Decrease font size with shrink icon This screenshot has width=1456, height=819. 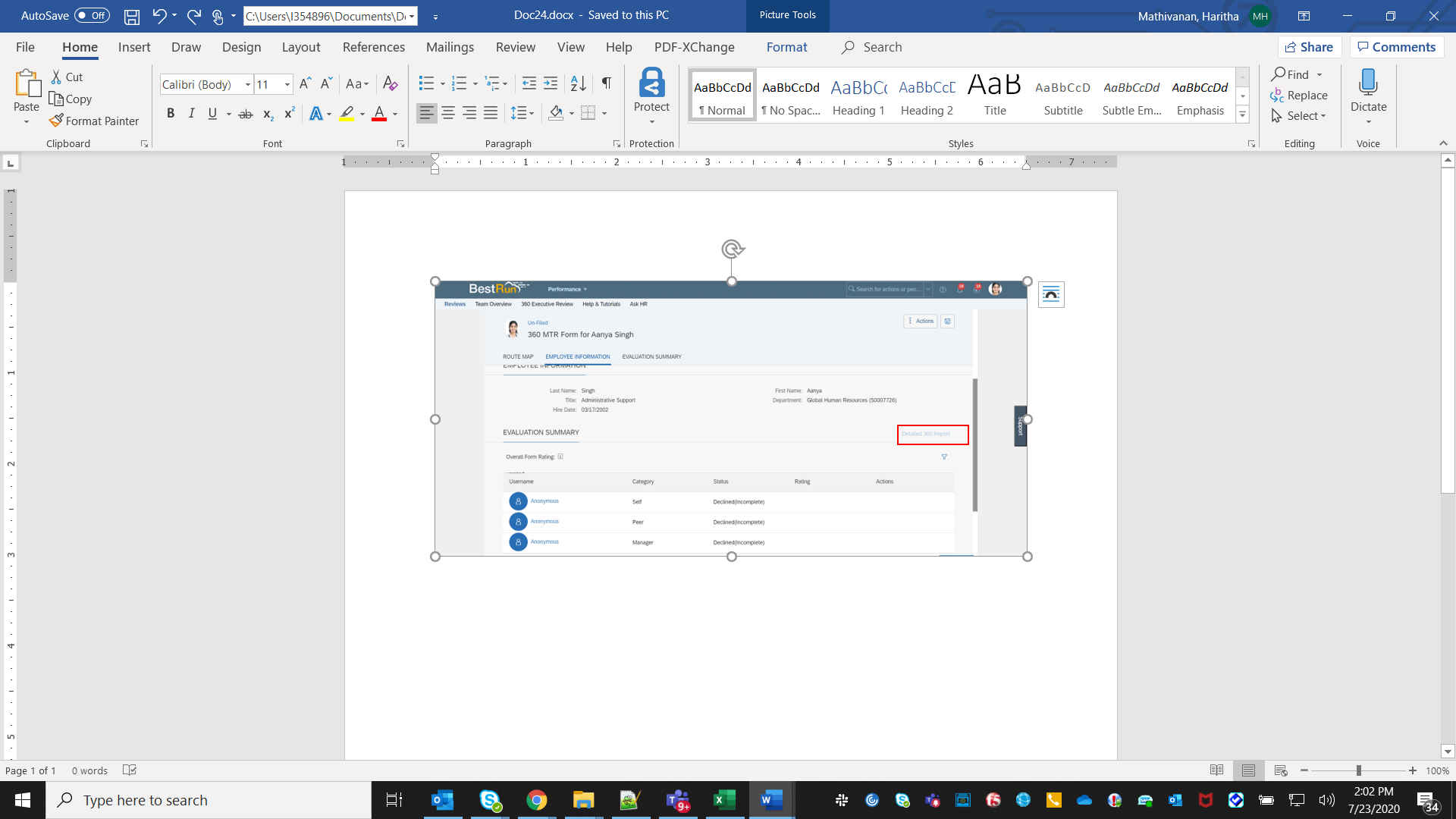click(x=326, y=84)
